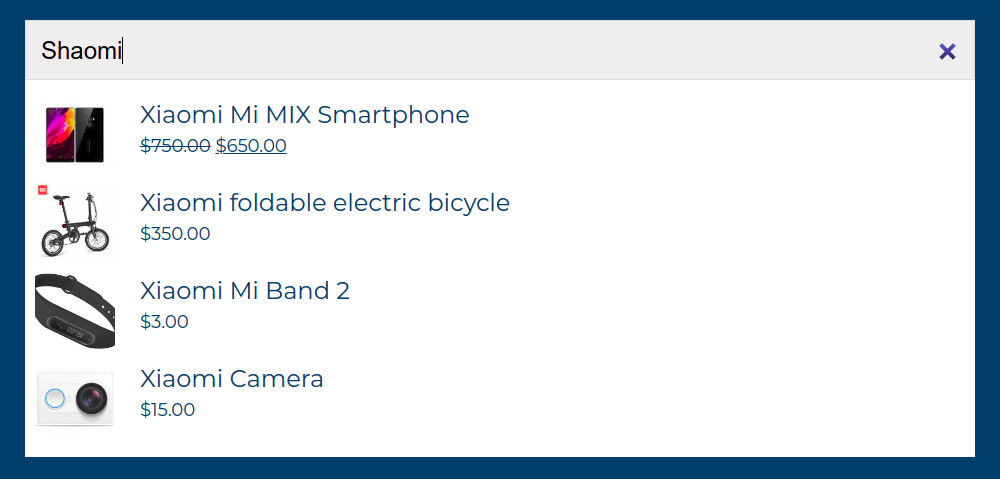The width and height of the screenshot is (1000, 479).
Task: Select the Xiaomi Camera product image
Action: pyautogui.click(x=75, y=399)
